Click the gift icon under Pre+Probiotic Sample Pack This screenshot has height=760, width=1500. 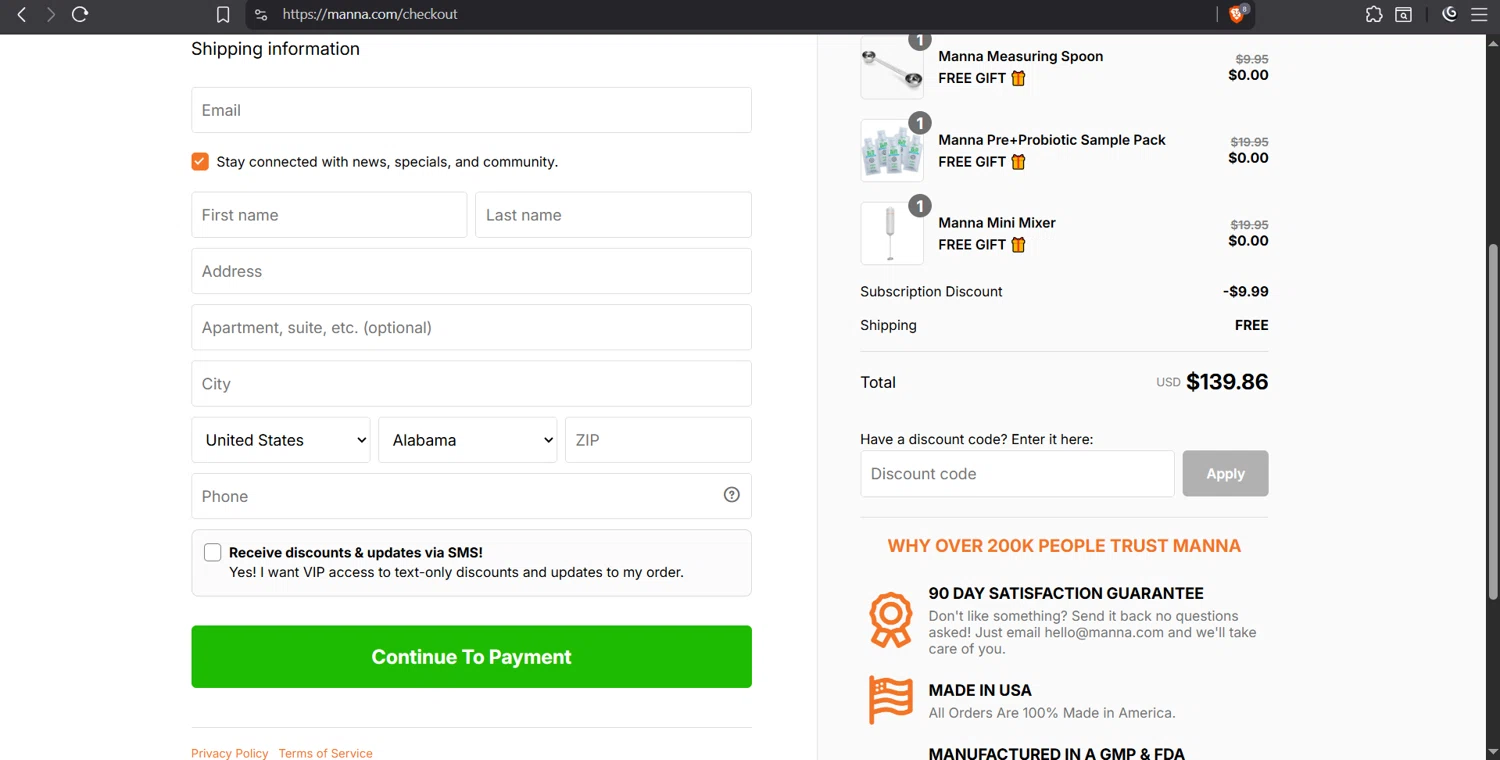[1018, 161]
